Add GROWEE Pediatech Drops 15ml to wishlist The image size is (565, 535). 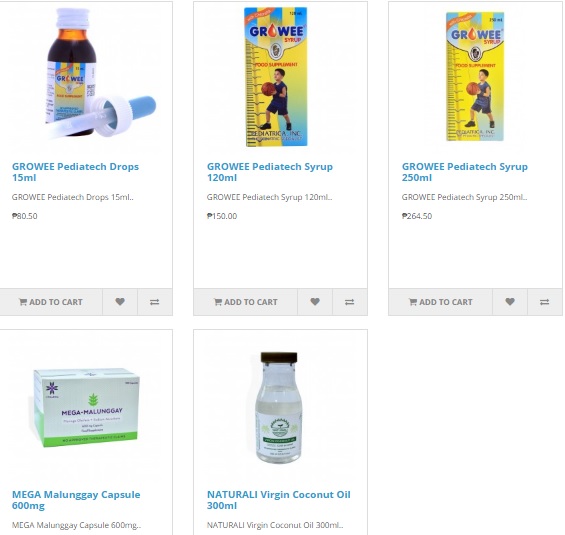120,302
